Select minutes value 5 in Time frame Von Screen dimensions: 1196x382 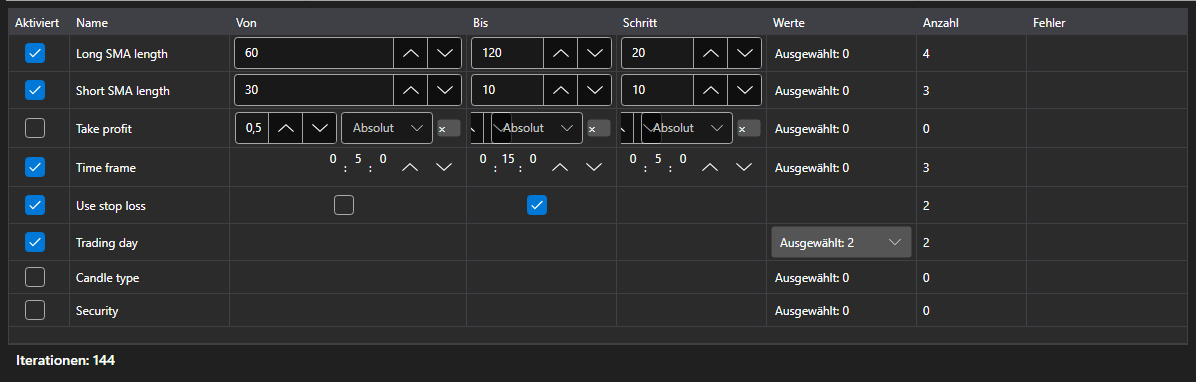click(x=357, y=159)
